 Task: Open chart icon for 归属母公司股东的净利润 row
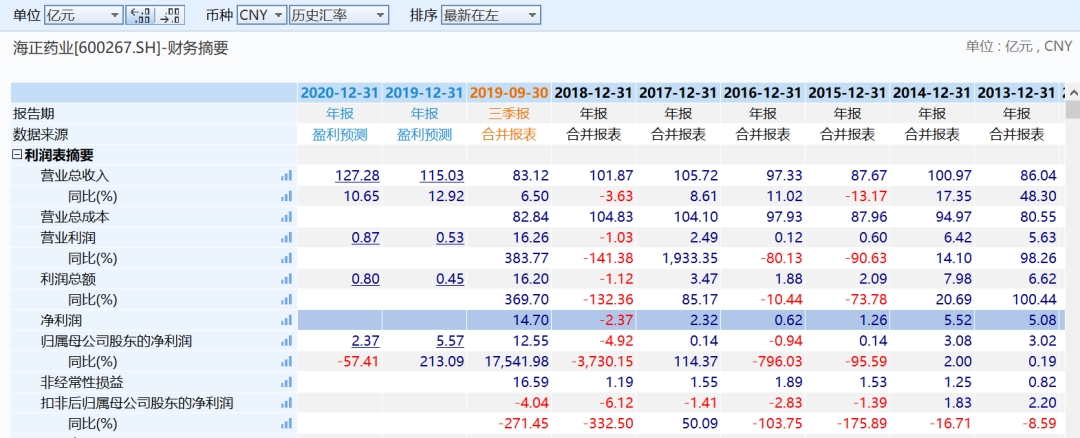(x=287, y=341)
